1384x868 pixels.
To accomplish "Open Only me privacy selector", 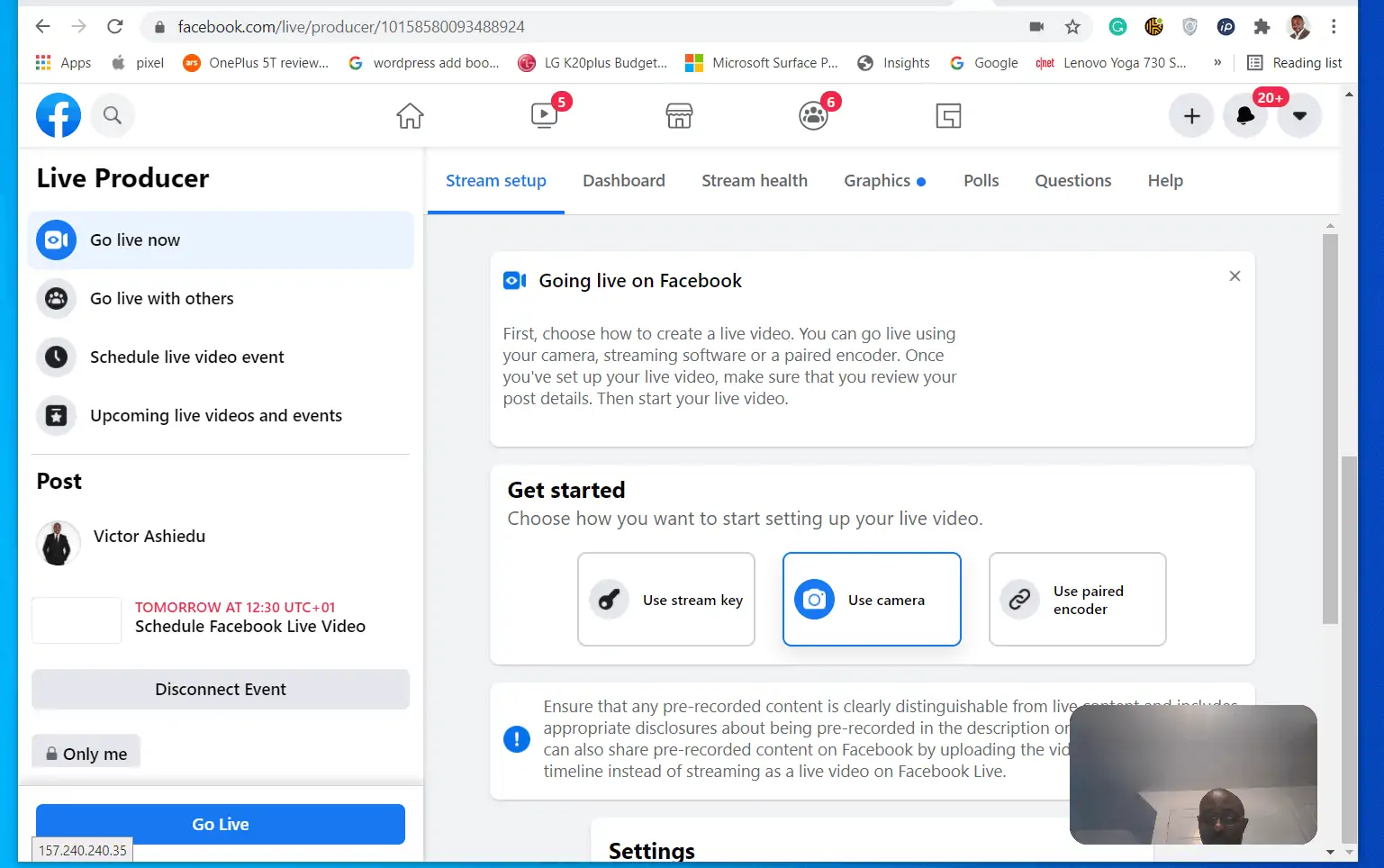I will coord(86,753).
